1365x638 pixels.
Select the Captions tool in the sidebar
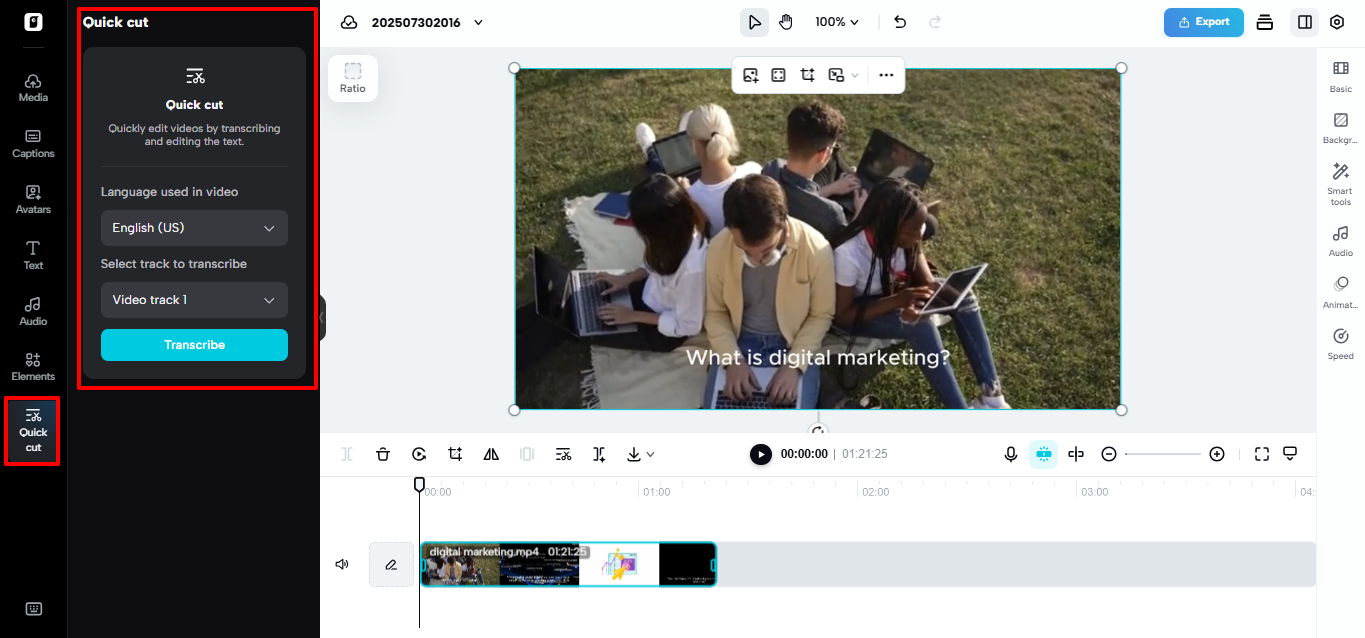33,144
